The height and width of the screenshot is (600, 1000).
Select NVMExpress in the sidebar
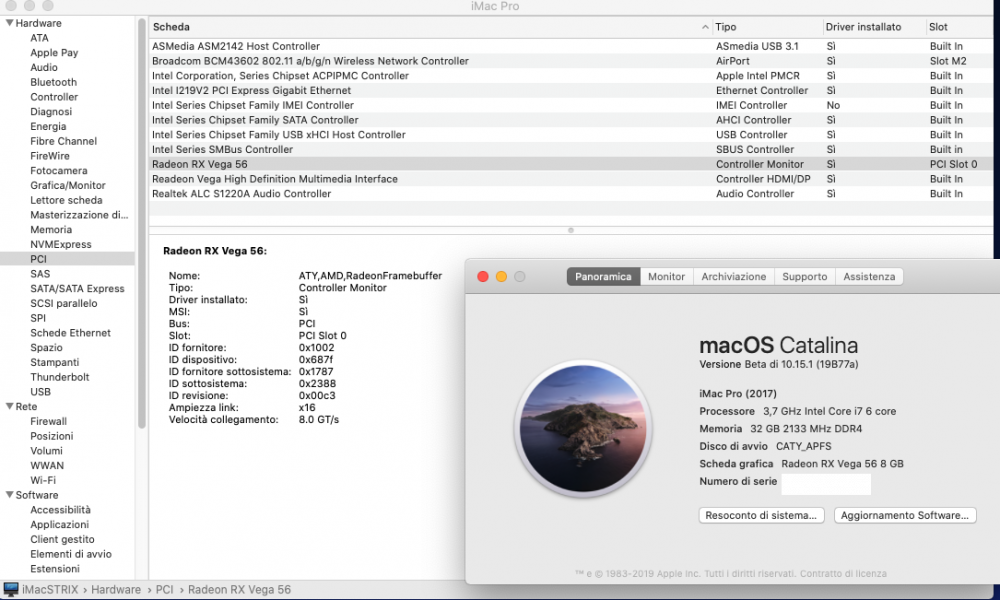coord(61,244)
